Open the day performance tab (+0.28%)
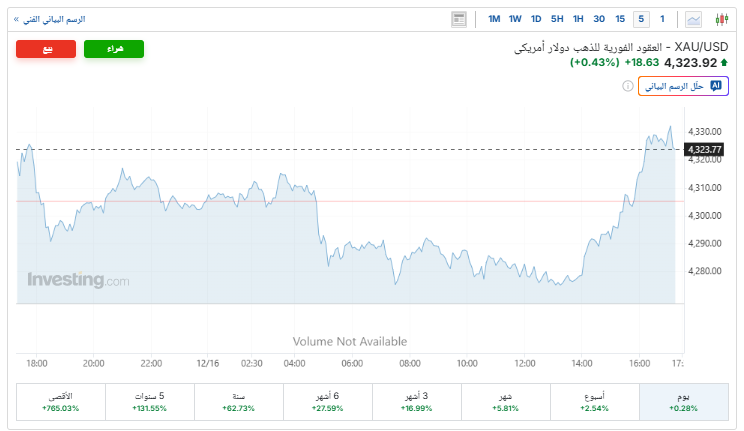744x431 pixels. (683, 402)
